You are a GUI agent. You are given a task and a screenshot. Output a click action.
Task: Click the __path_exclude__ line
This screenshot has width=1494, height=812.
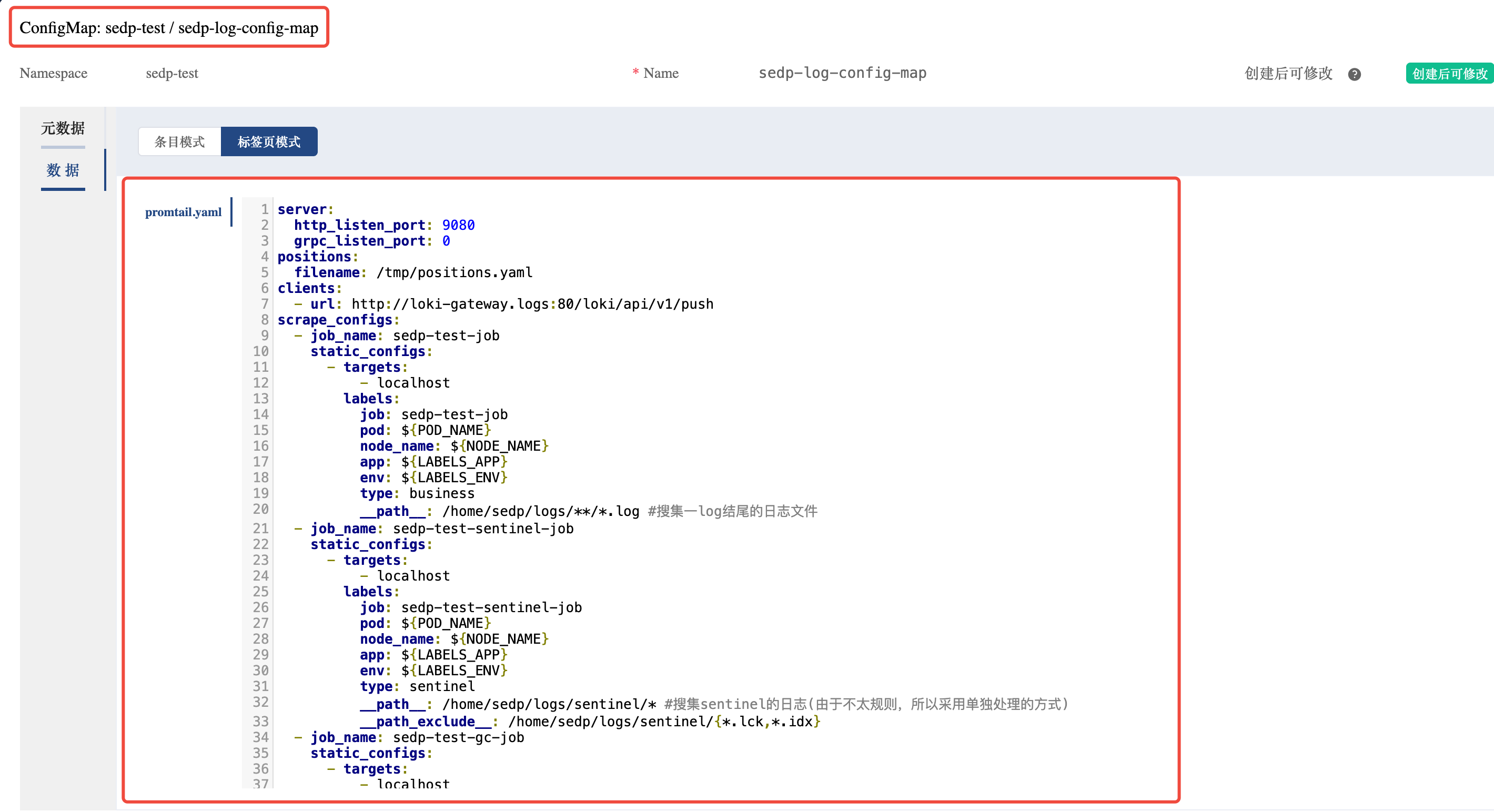(x=590, y=722)
